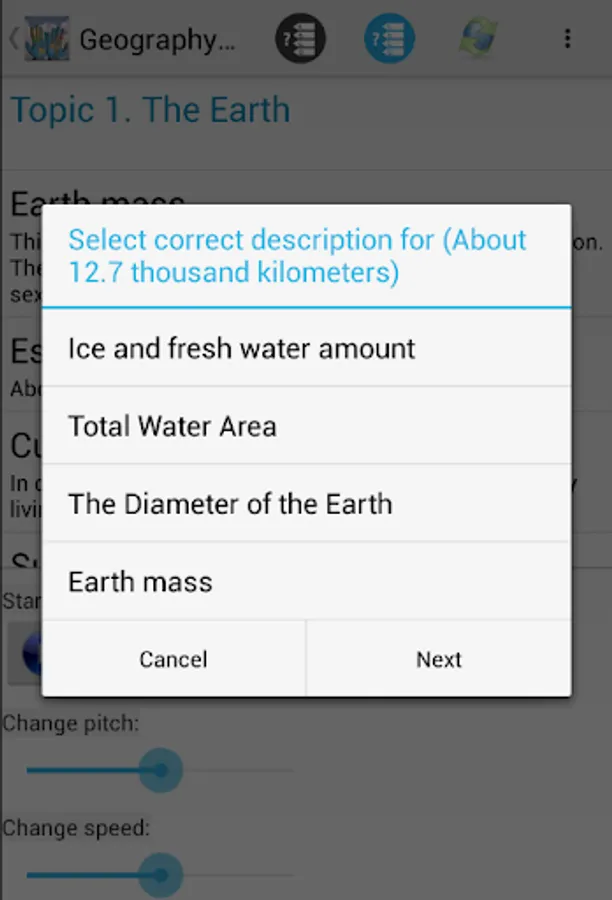Click the Change speed slider track
The width and height of the screenshot is (612, 900).
pos(161,875)
